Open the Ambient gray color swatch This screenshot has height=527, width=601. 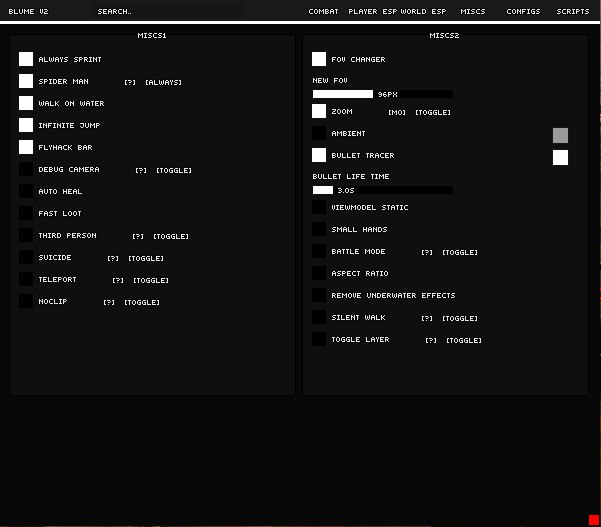[560, 135]
